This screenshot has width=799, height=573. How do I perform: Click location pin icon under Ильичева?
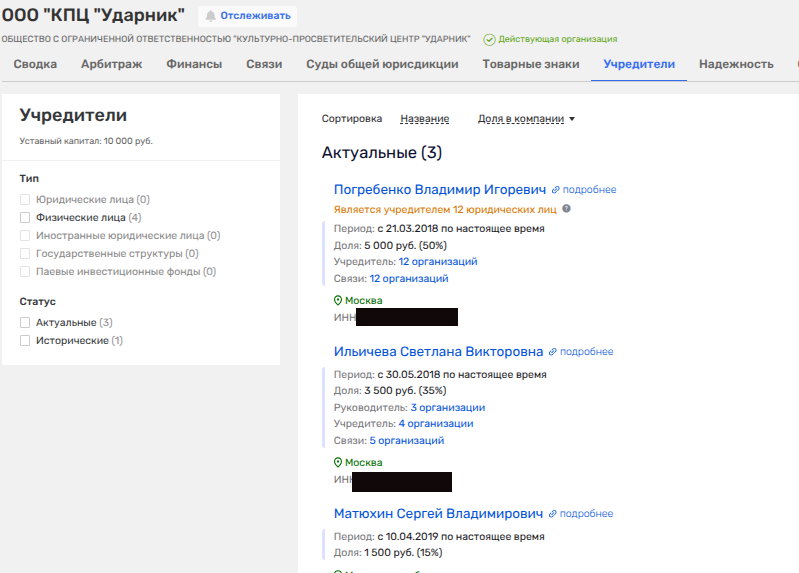tap(338, 463)
